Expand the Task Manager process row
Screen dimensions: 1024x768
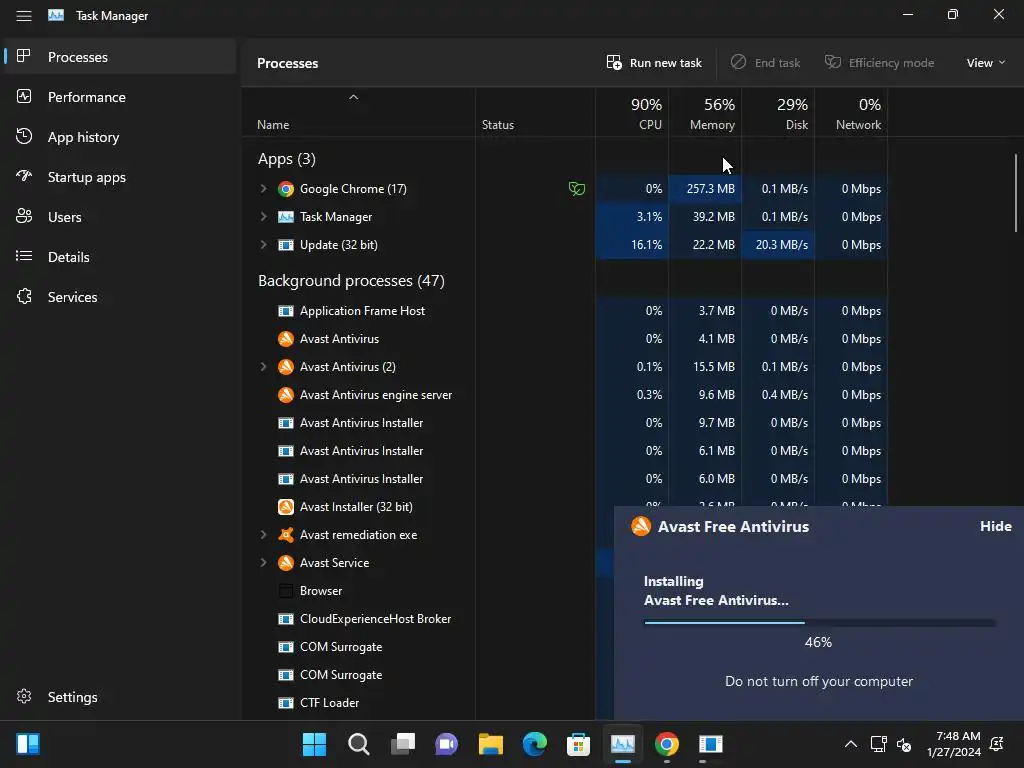click(x=263, y=216)
